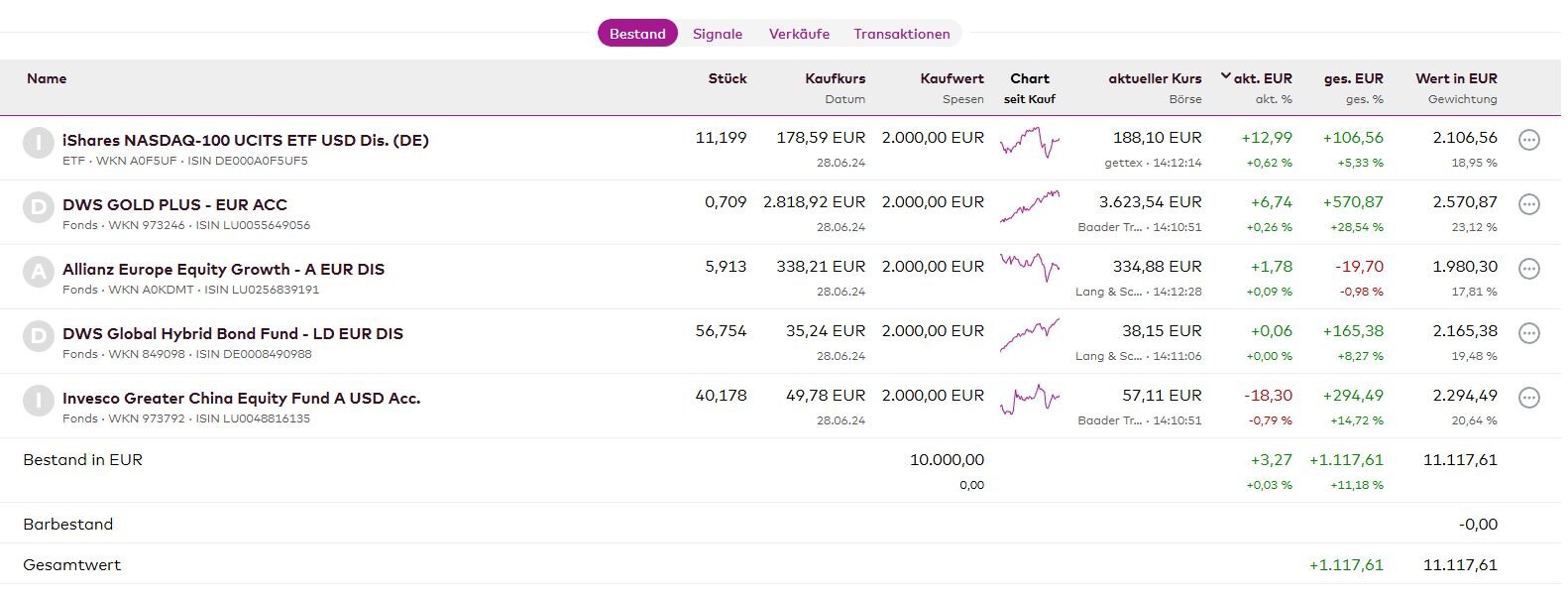Viewport: 1568px width, 596px height.
Task: Open options menu for DWS Global Hybrid Bond
Action: pos(1529,334)
